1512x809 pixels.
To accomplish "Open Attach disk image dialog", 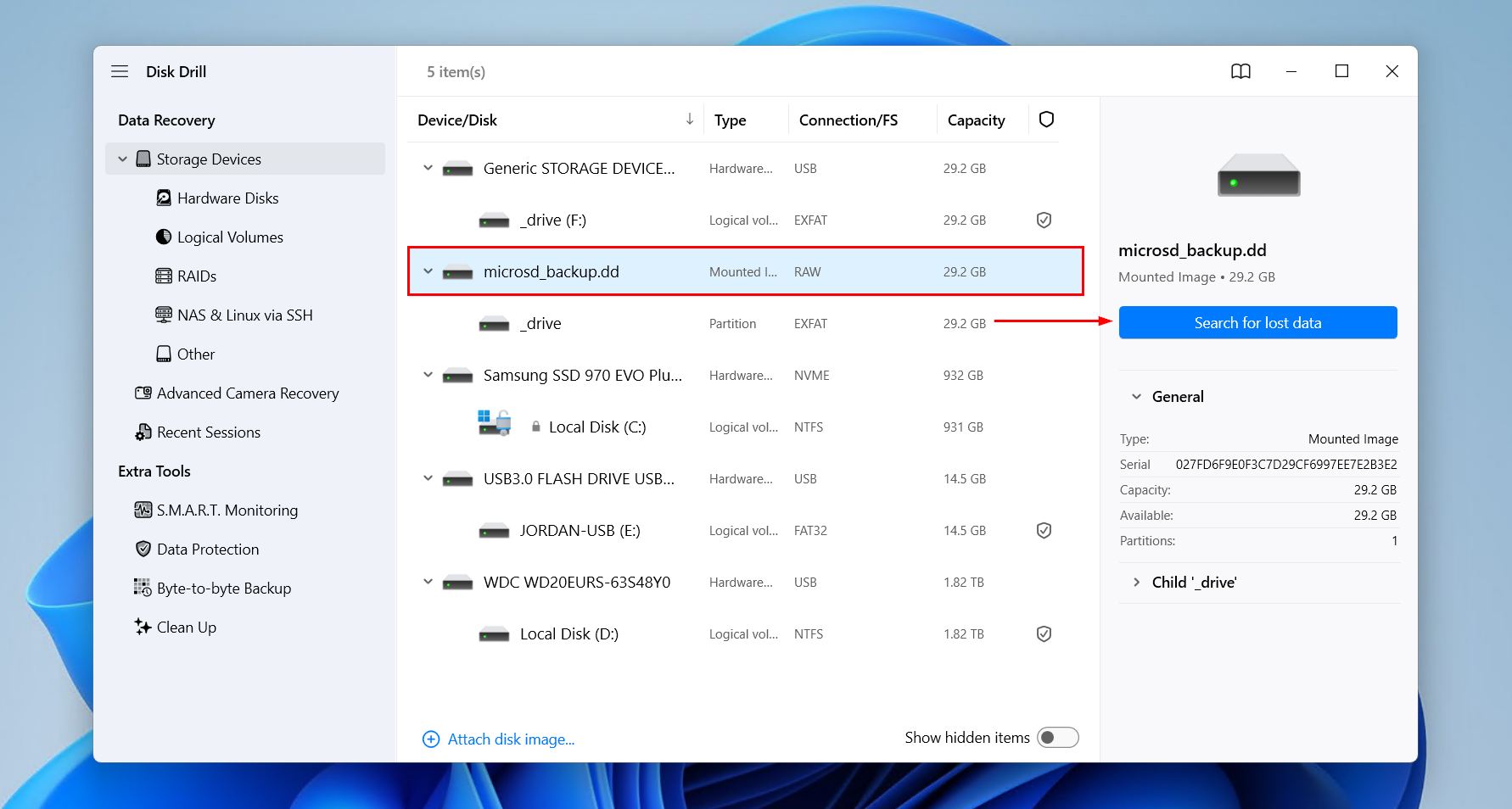I will 499,739.
